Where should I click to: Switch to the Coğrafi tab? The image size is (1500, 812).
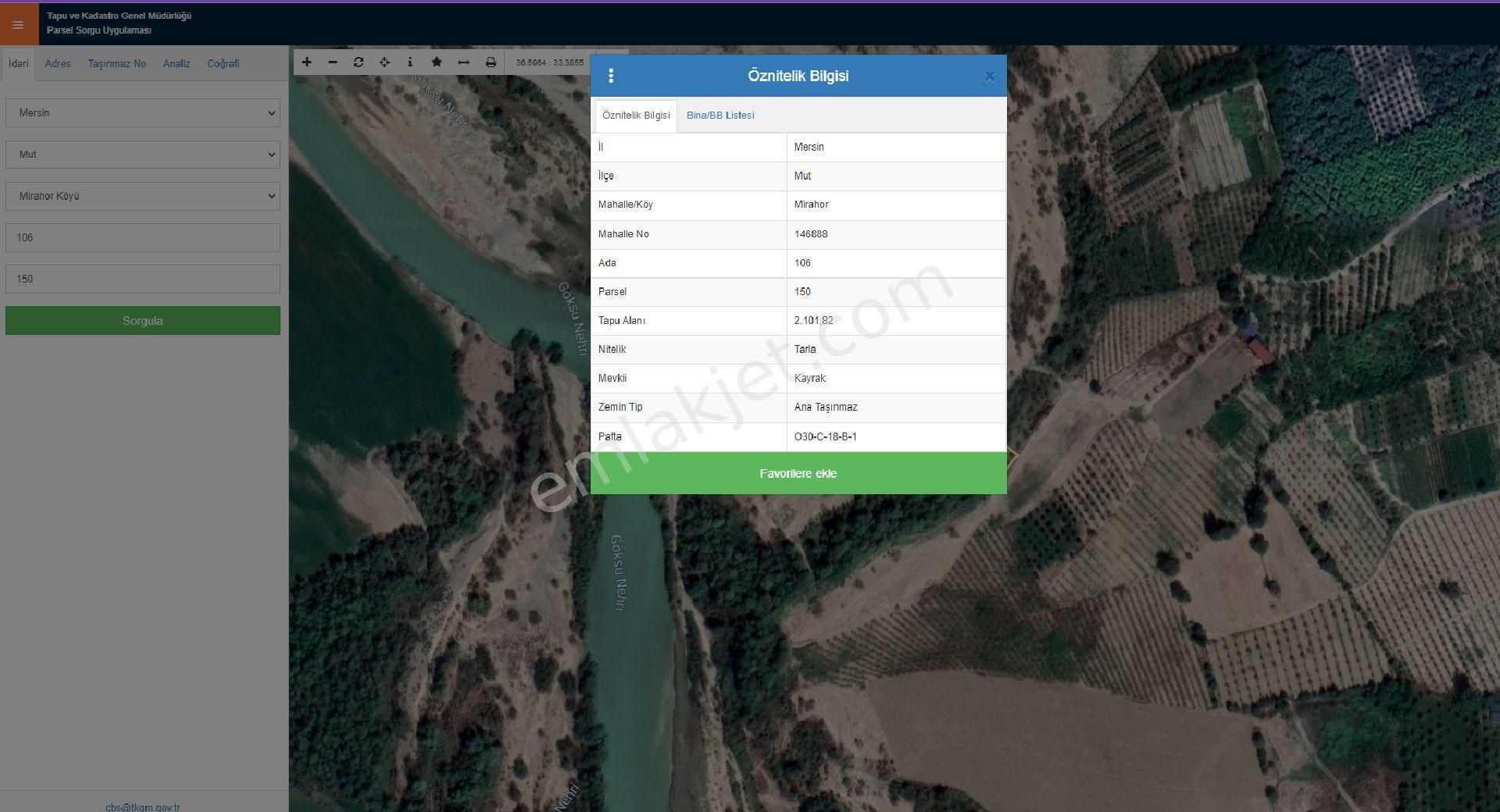click(x=223, y=64)
